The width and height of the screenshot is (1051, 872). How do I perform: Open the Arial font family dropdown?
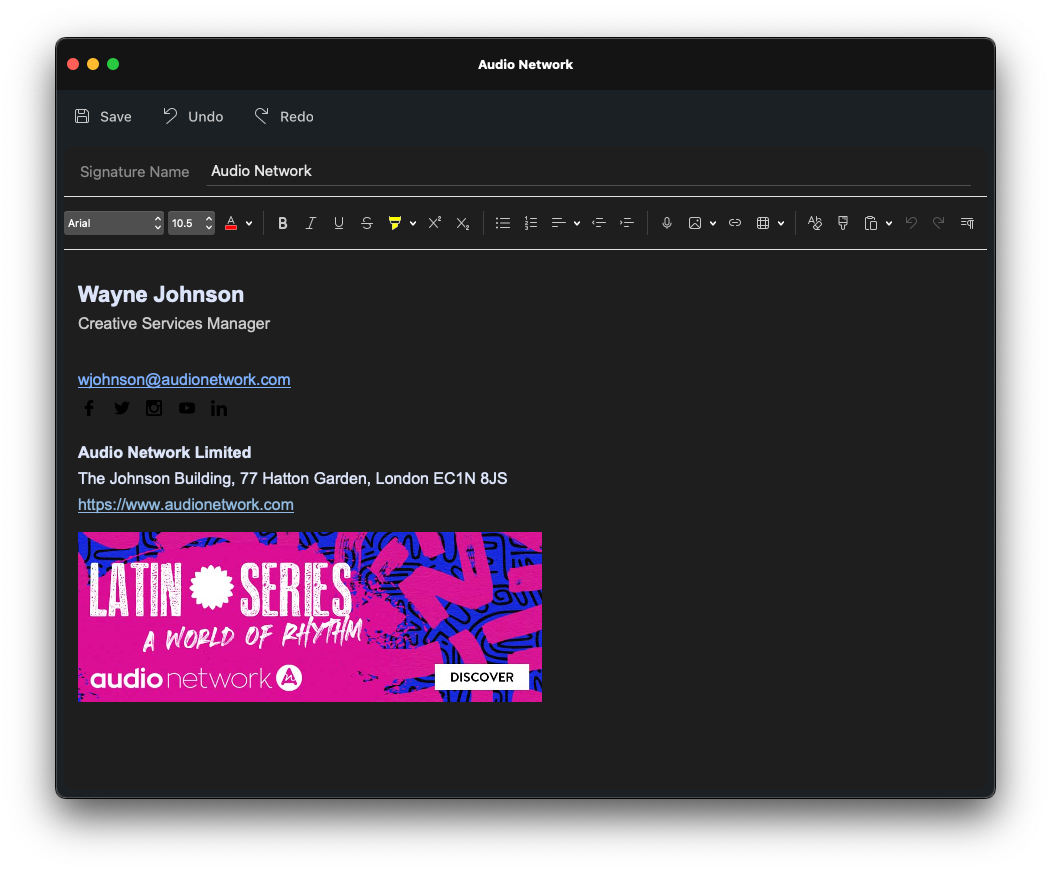click(113, 223)
